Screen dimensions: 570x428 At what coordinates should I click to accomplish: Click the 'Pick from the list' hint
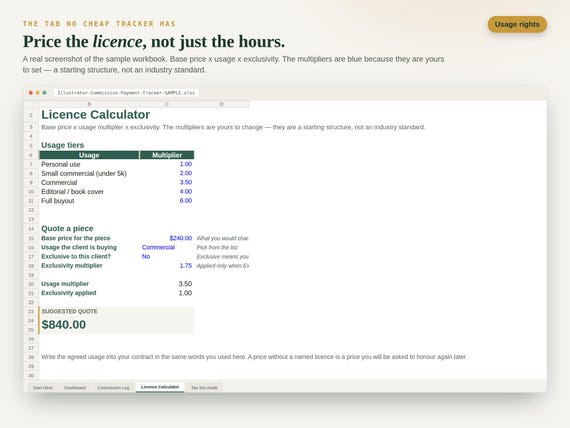click(217, 247)
